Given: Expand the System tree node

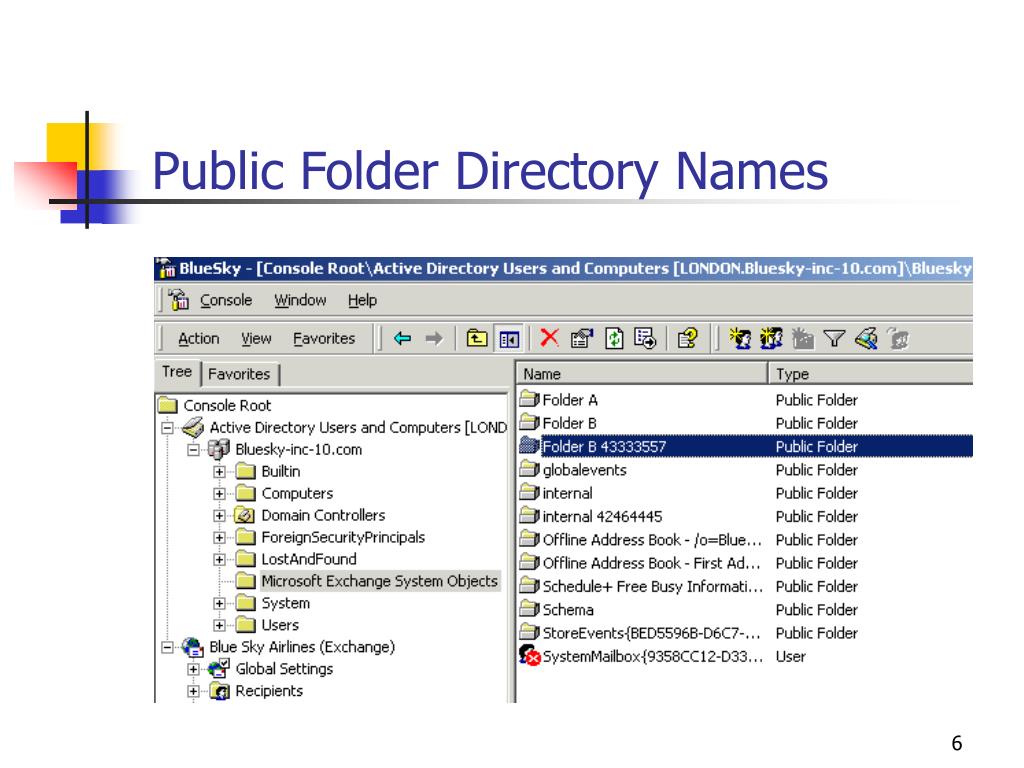Looking at the screenshot, I should 219,603.
